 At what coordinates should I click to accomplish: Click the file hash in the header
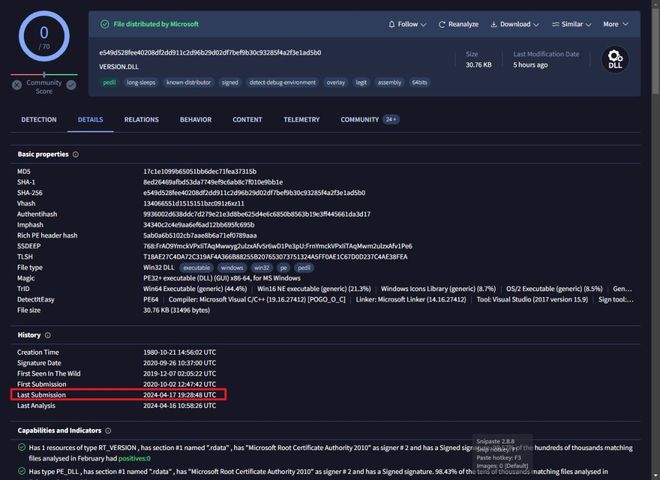point(210,53)
